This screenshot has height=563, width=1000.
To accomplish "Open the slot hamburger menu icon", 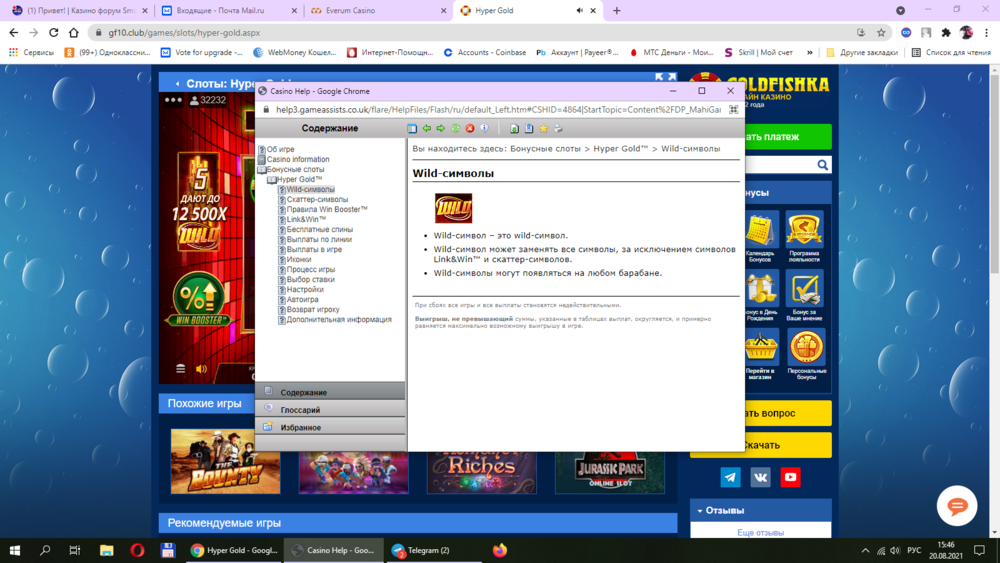I will tap(180, 369).
